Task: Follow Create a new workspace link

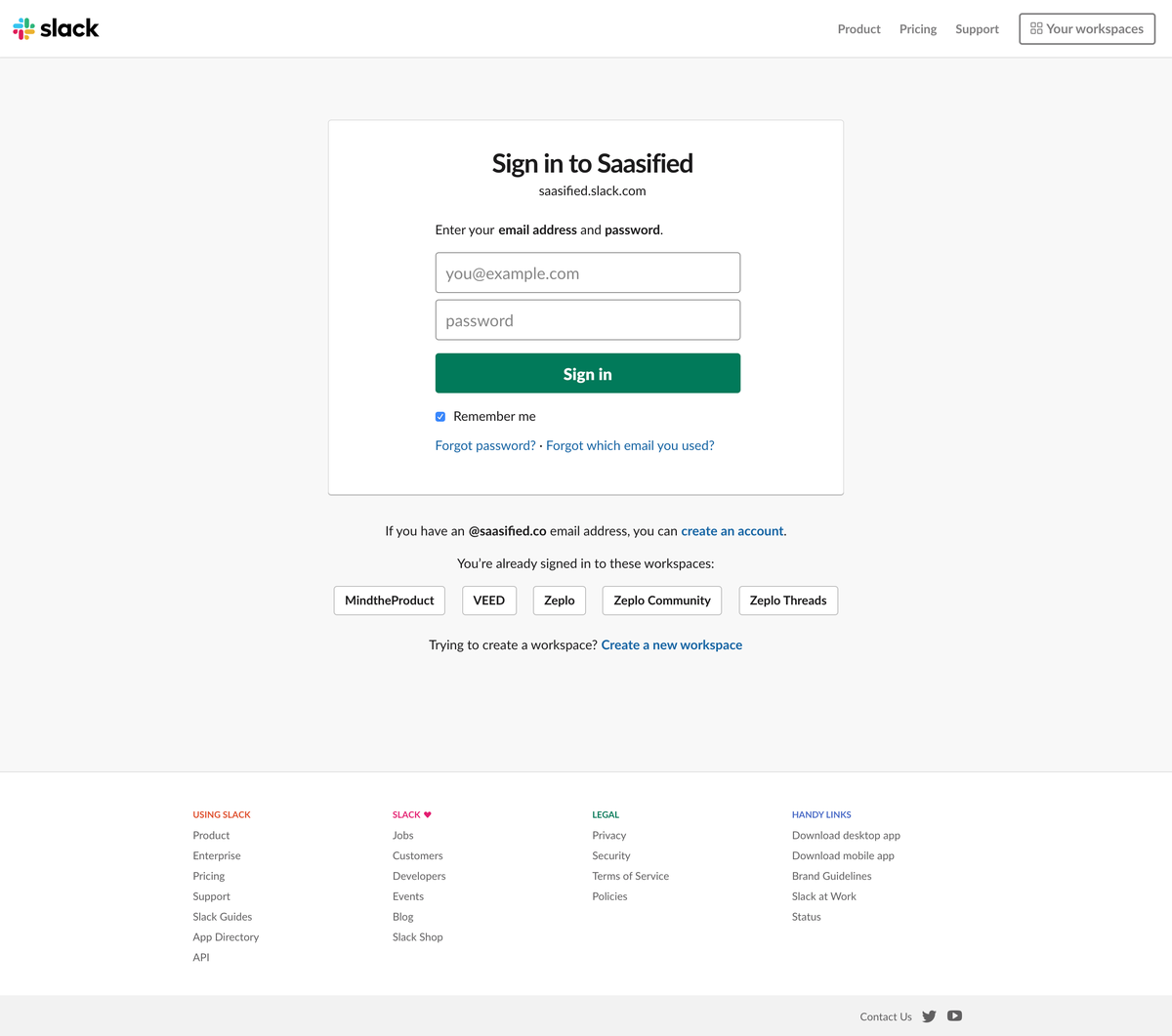Action: tap(672, 645)
